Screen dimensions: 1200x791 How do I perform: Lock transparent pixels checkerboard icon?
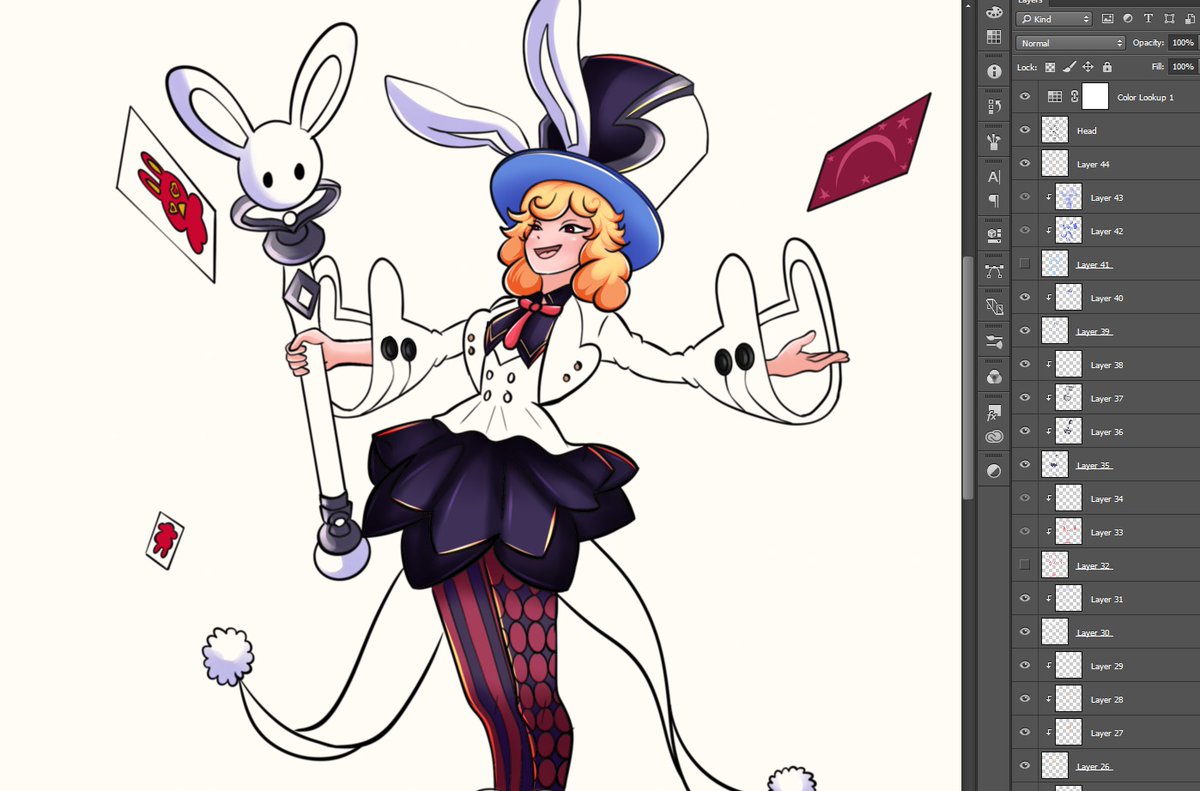[1050, 68]
